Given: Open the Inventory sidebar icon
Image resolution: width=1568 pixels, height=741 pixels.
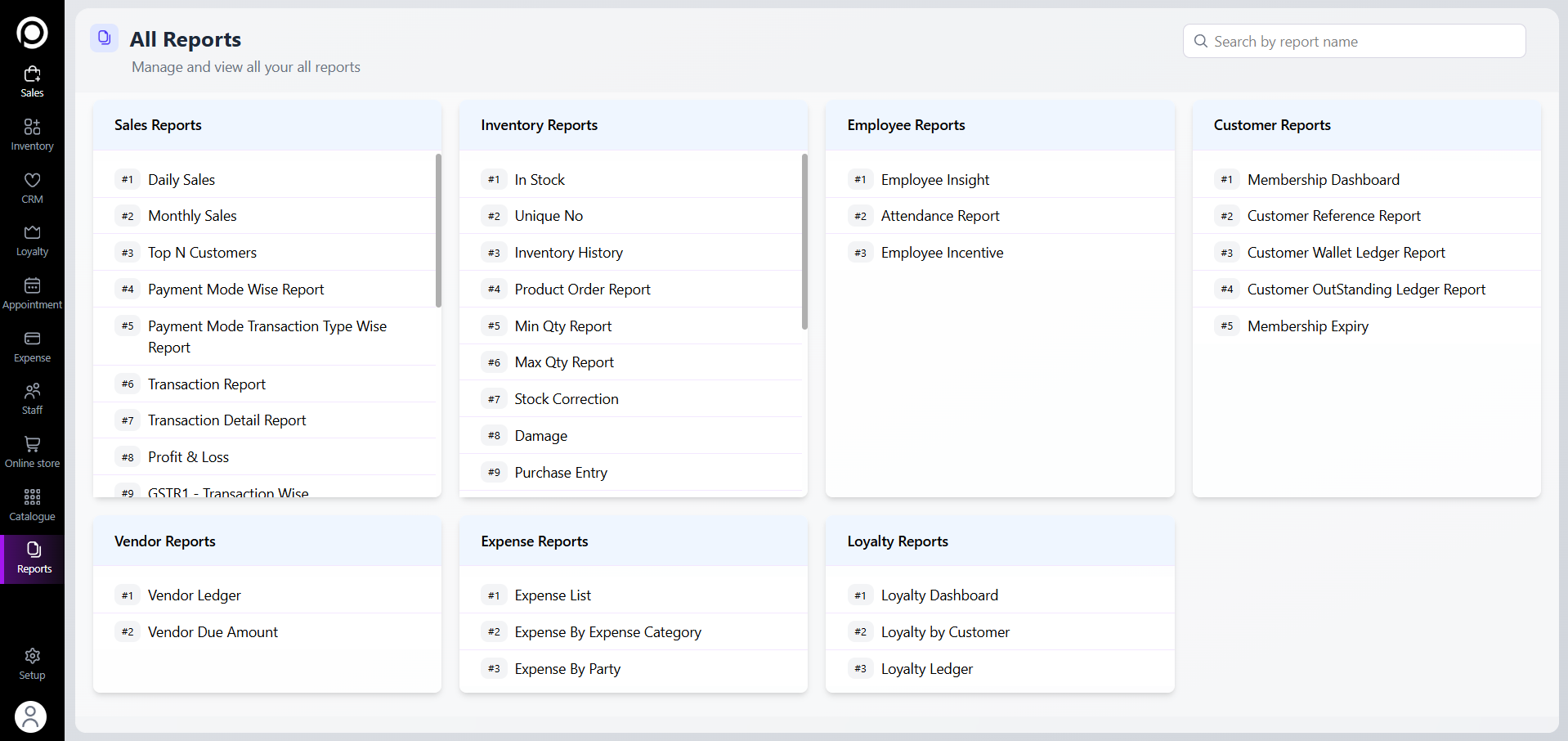Looking at the screenshot, I should (x=32, y=128).
